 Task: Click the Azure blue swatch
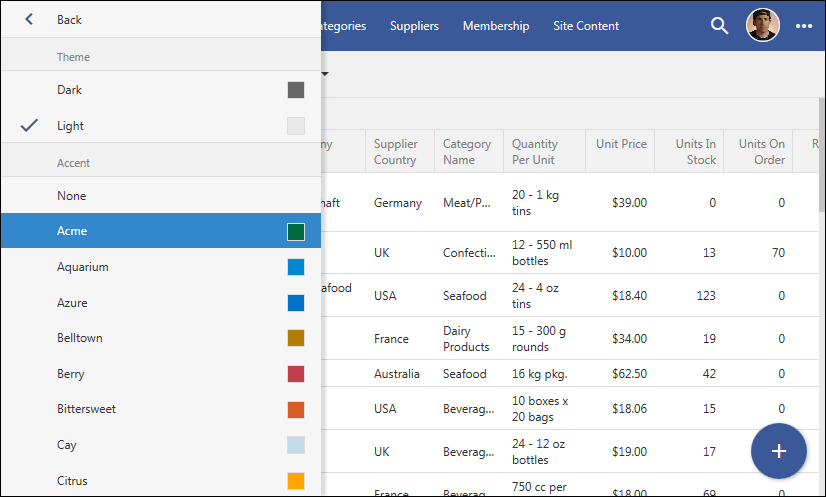[296, 303]
